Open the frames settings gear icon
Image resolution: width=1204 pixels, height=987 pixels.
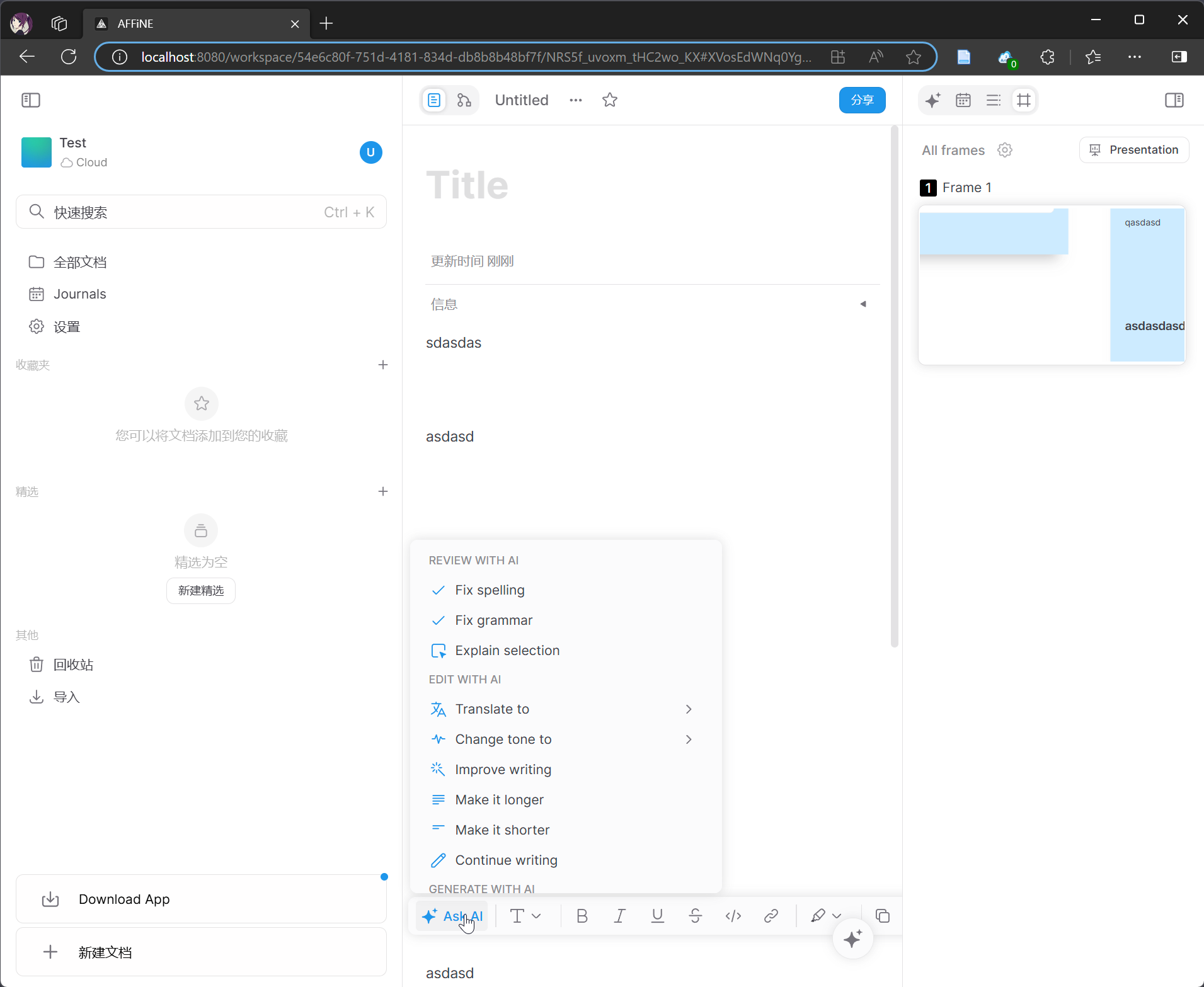pos(1005,150)
